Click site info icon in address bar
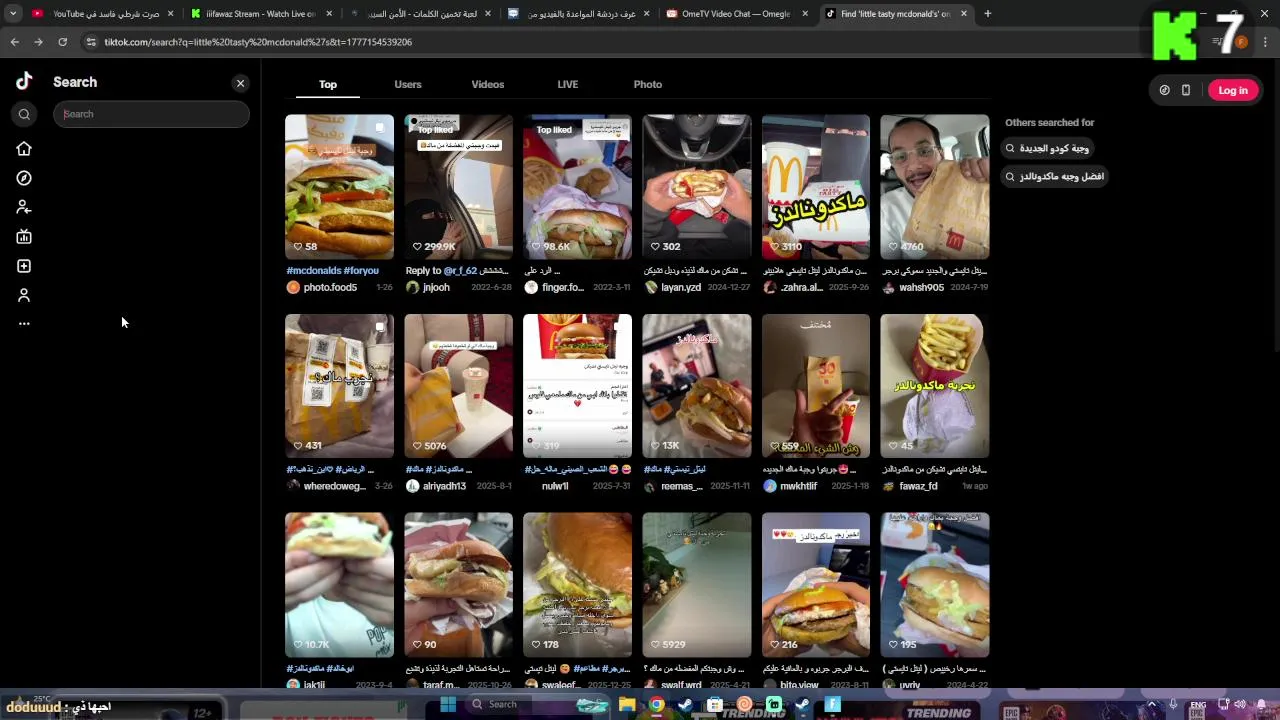 coord(90,42)
